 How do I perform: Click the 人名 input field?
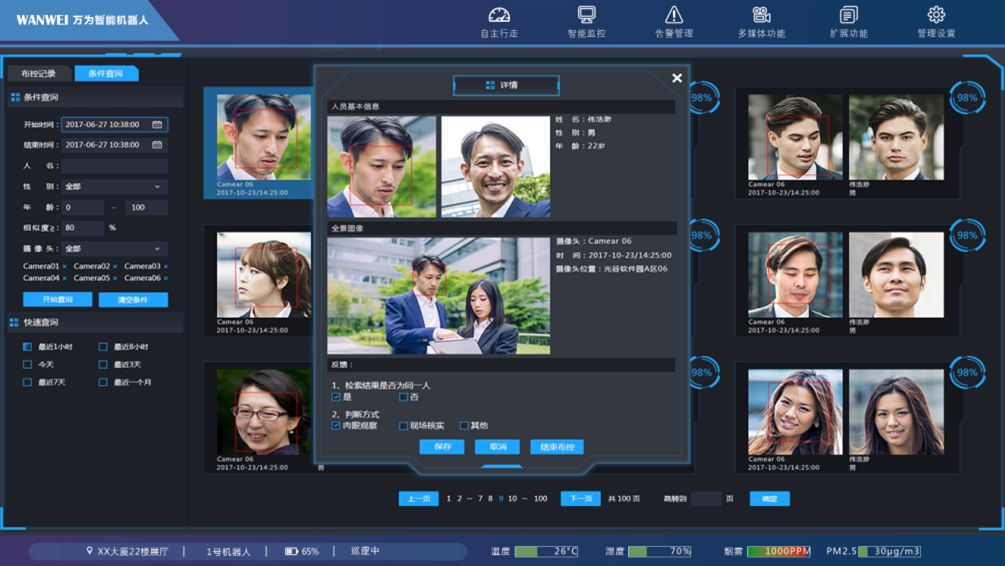[114, 166]
